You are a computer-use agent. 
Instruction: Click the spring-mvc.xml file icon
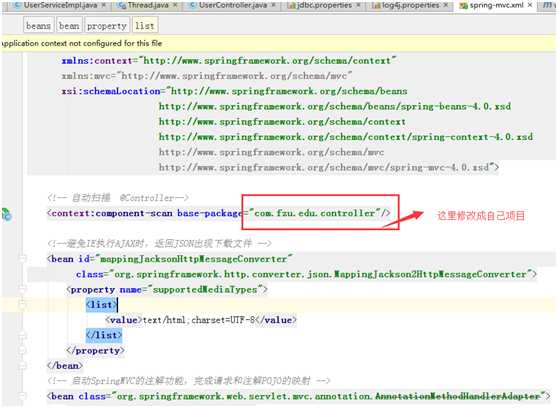click(x=464, y=5)
